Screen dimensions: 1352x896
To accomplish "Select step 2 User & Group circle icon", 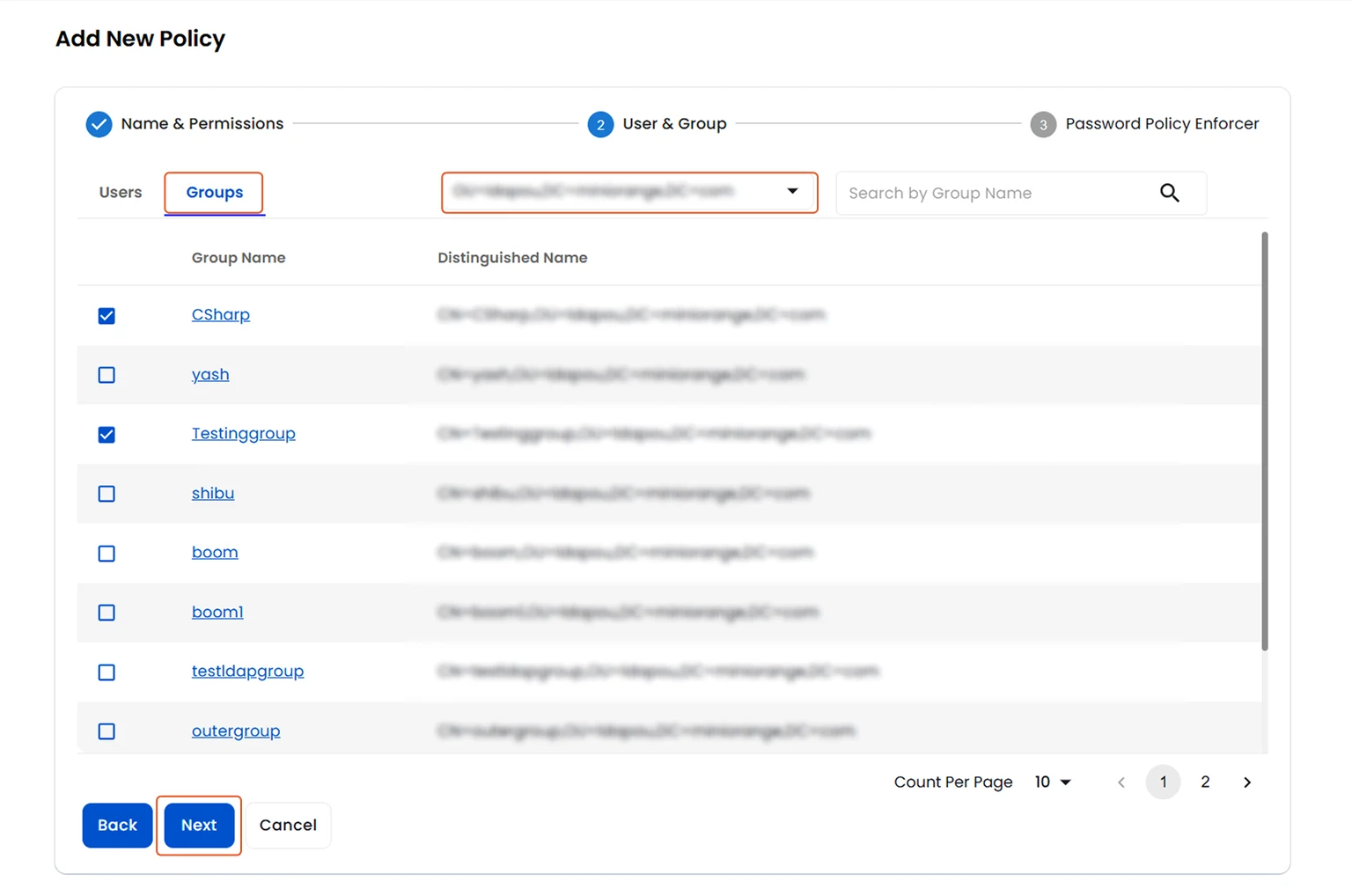I will tap(601, 124).
